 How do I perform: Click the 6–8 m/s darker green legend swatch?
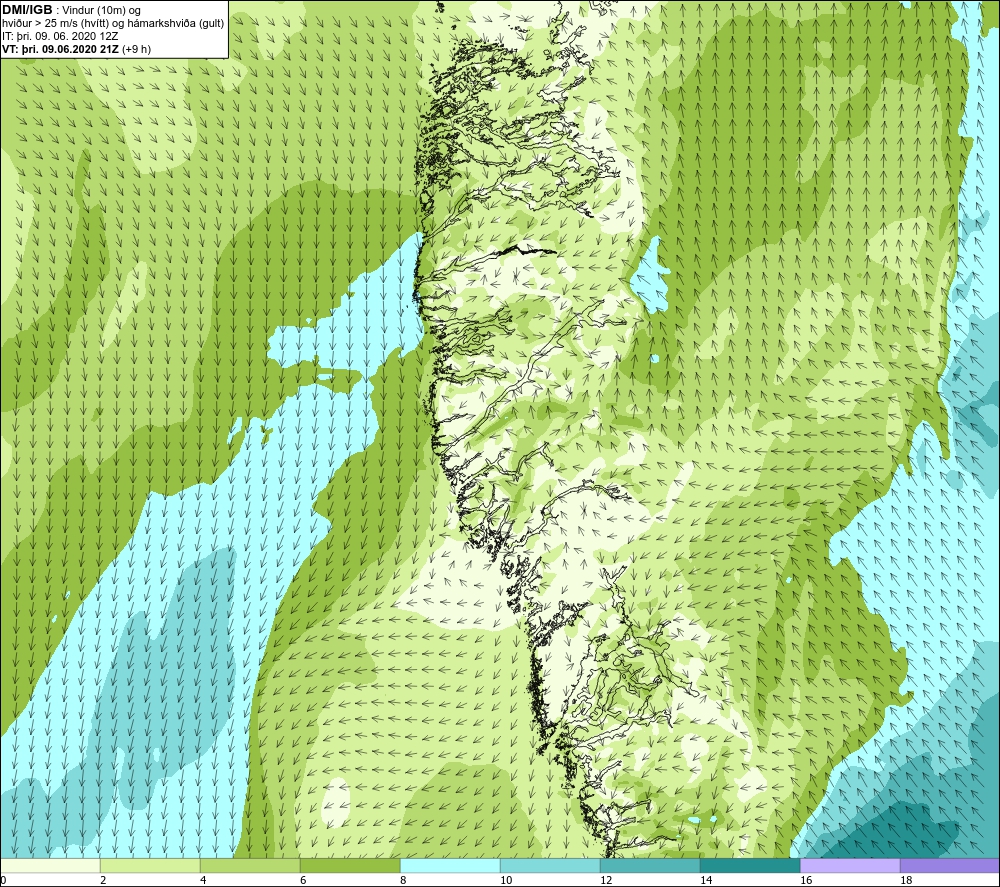350,865
